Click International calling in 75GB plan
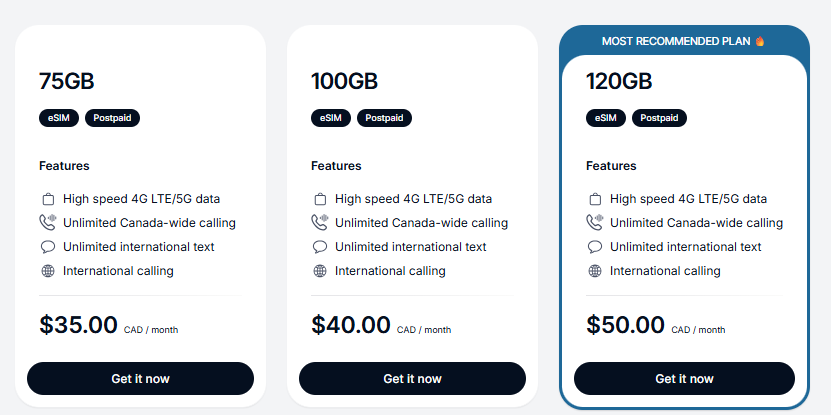The image size is (831, 415). tap(118, 271)
